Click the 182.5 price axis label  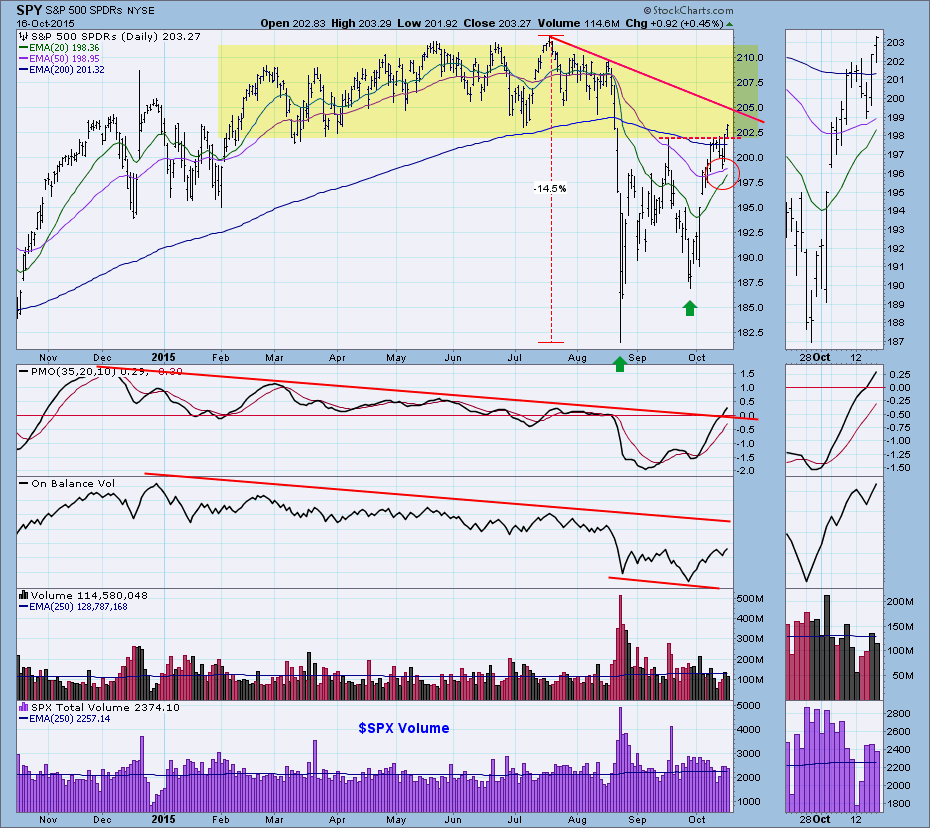tap(750, 333)
